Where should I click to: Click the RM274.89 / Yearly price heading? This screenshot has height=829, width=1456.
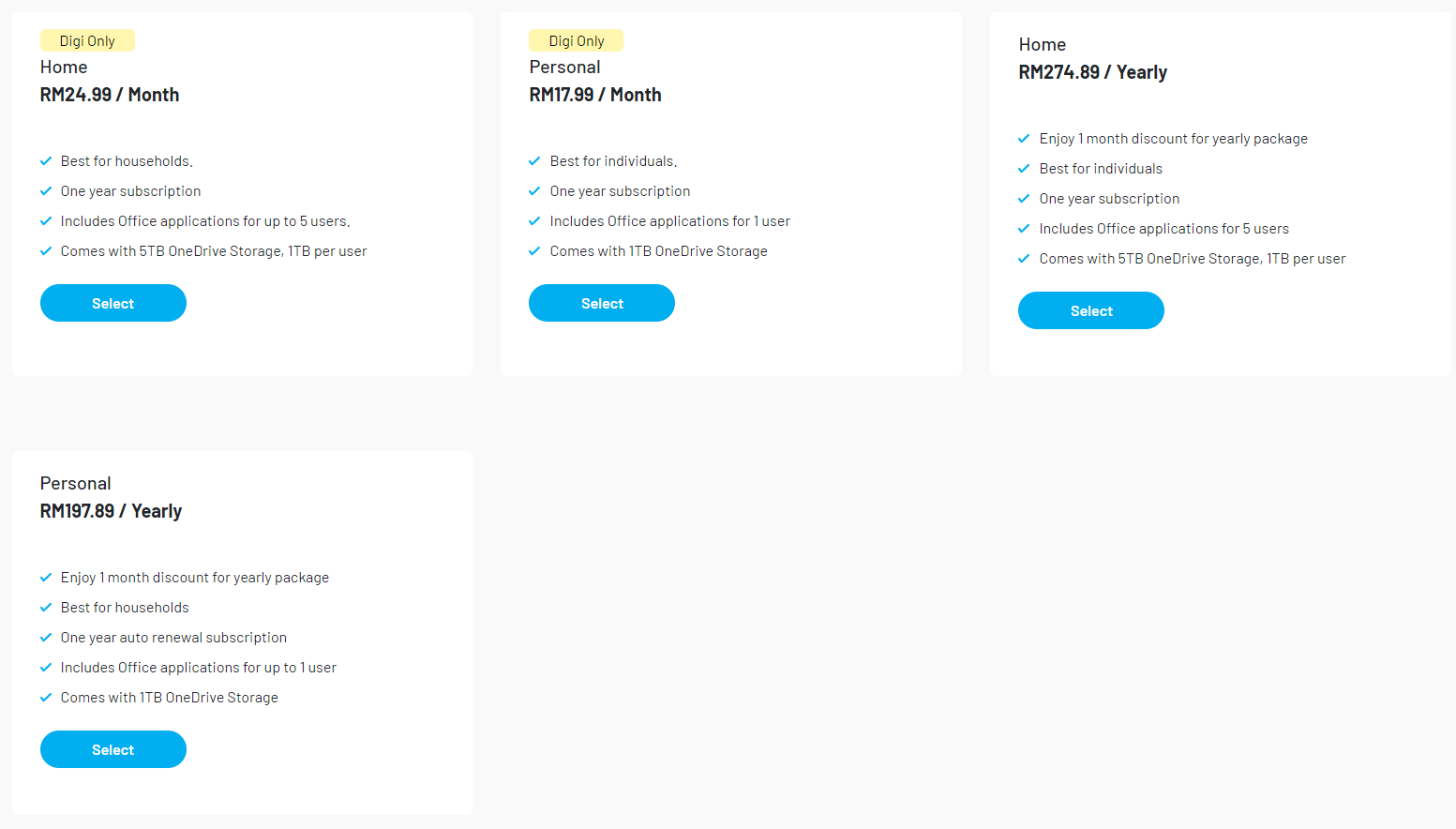pyautogui.click(x=1092, y=72)
